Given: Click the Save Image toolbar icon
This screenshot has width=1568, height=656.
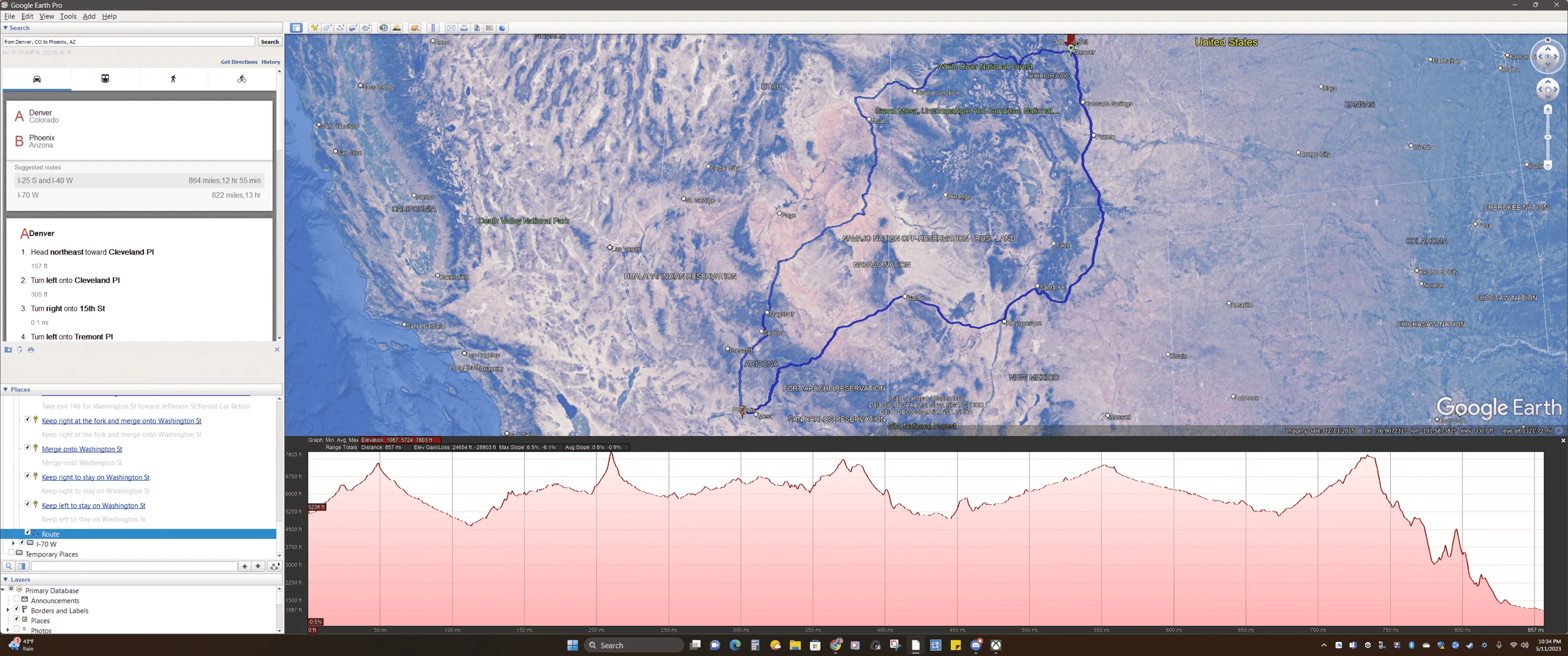Looking at the screenshot, I should [x=477, y=28].
